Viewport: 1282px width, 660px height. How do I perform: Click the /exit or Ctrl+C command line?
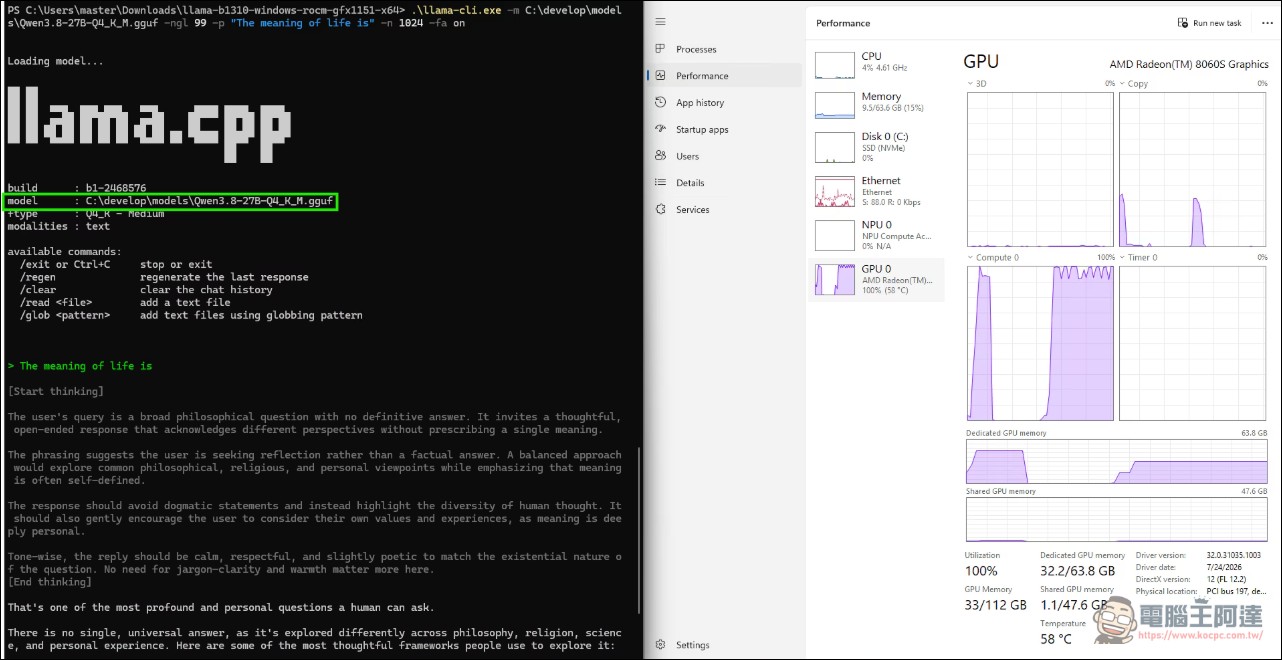116,265
